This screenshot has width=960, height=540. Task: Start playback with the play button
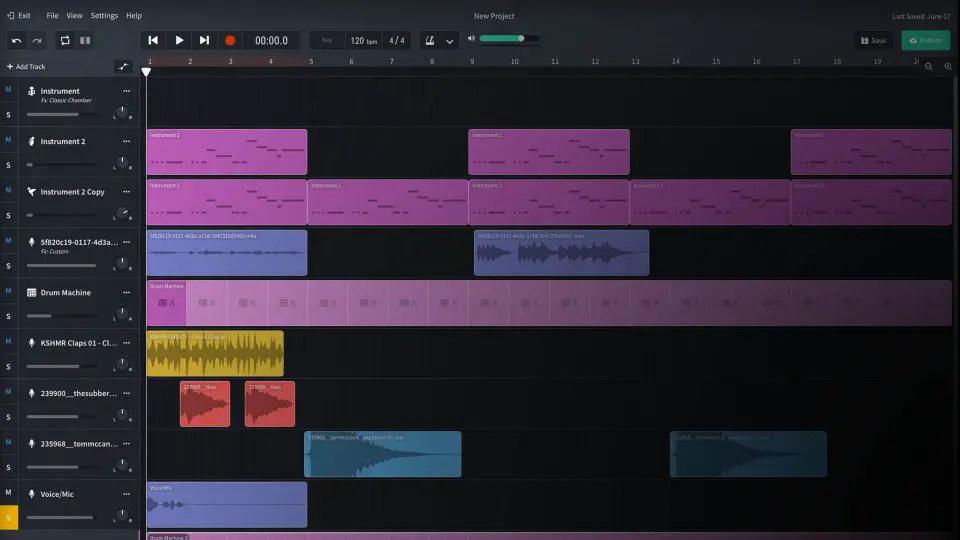(179, 40)
